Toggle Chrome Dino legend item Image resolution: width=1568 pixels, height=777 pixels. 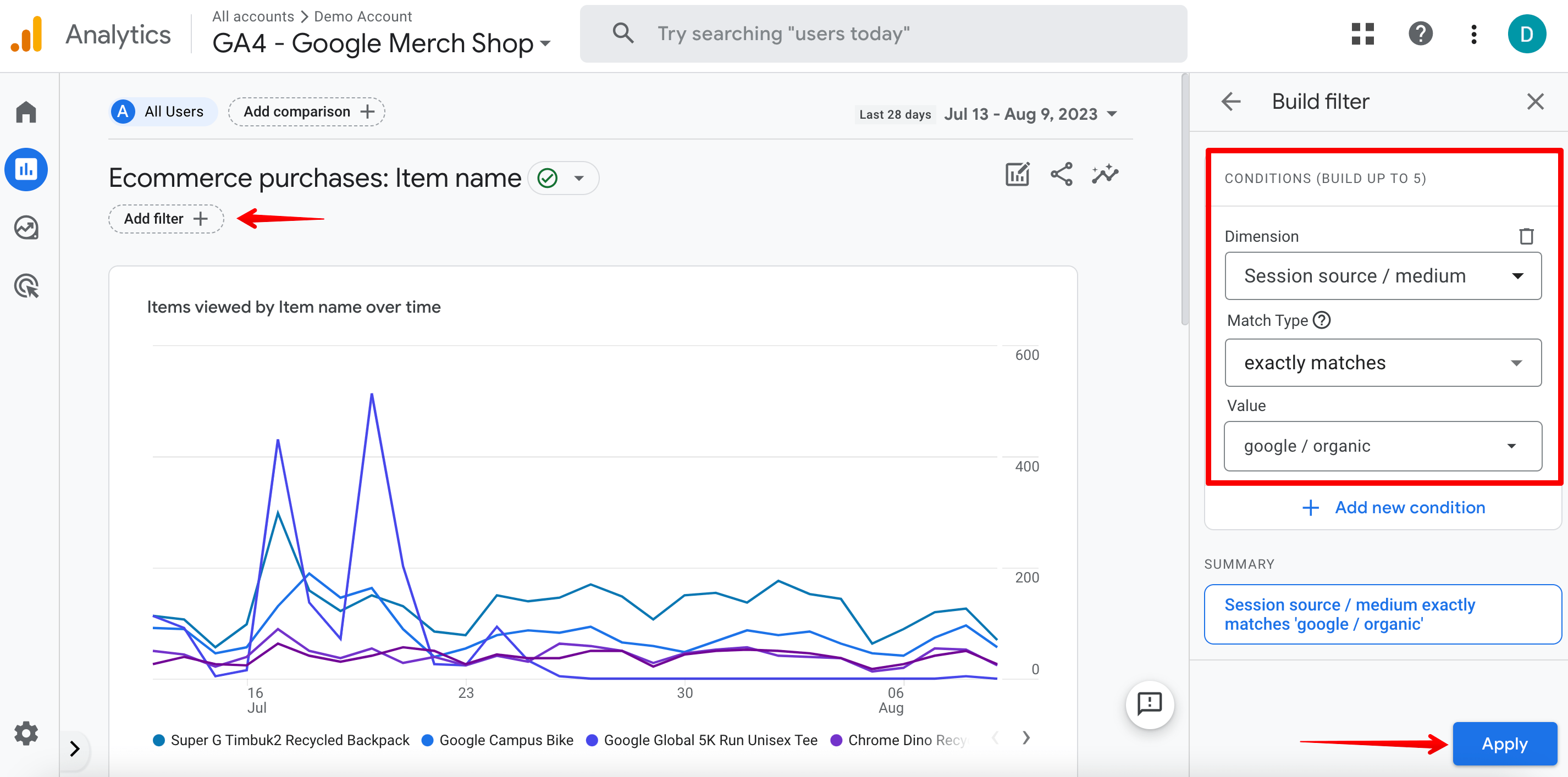(x=899, y=740)
